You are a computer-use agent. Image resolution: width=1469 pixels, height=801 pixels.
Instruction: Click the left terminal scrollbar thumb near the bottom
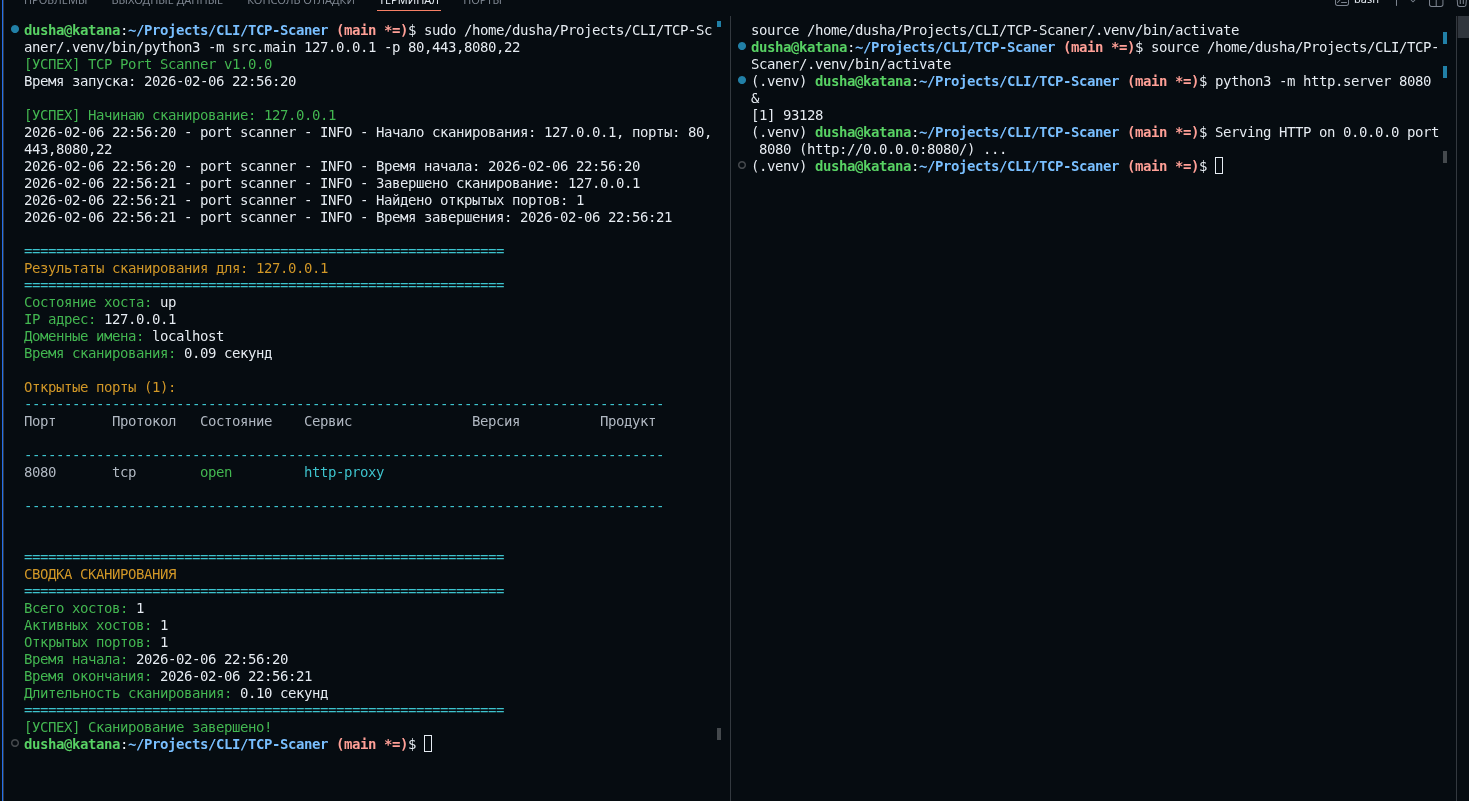719,734
